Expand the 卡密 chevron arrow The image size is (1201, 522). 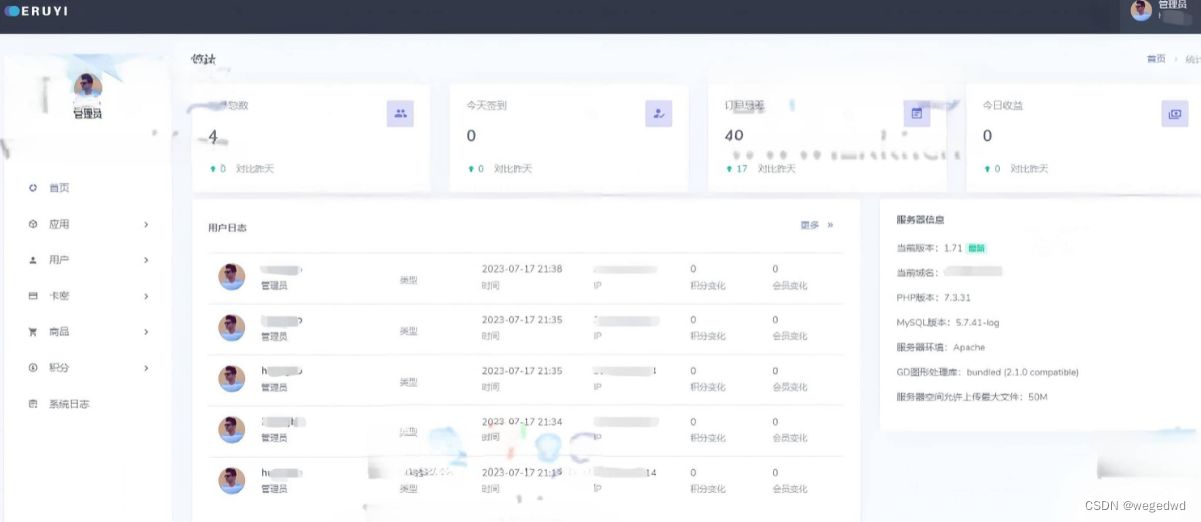click(x=146, y=296)
